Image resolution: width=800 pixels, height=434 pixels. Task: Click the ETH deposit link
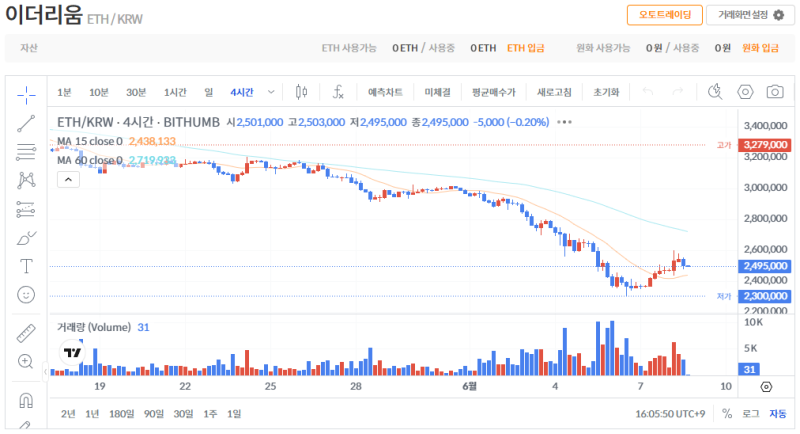click(526, 48)
